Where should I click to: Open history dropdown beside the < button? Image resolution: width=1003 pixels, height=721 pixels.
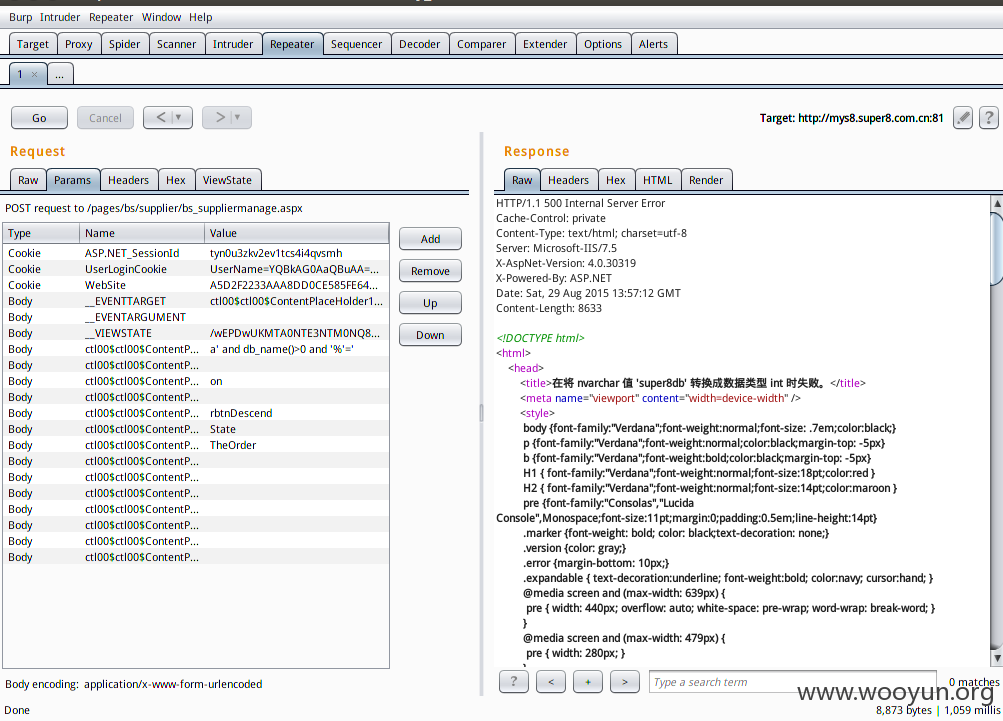point(178,117)
